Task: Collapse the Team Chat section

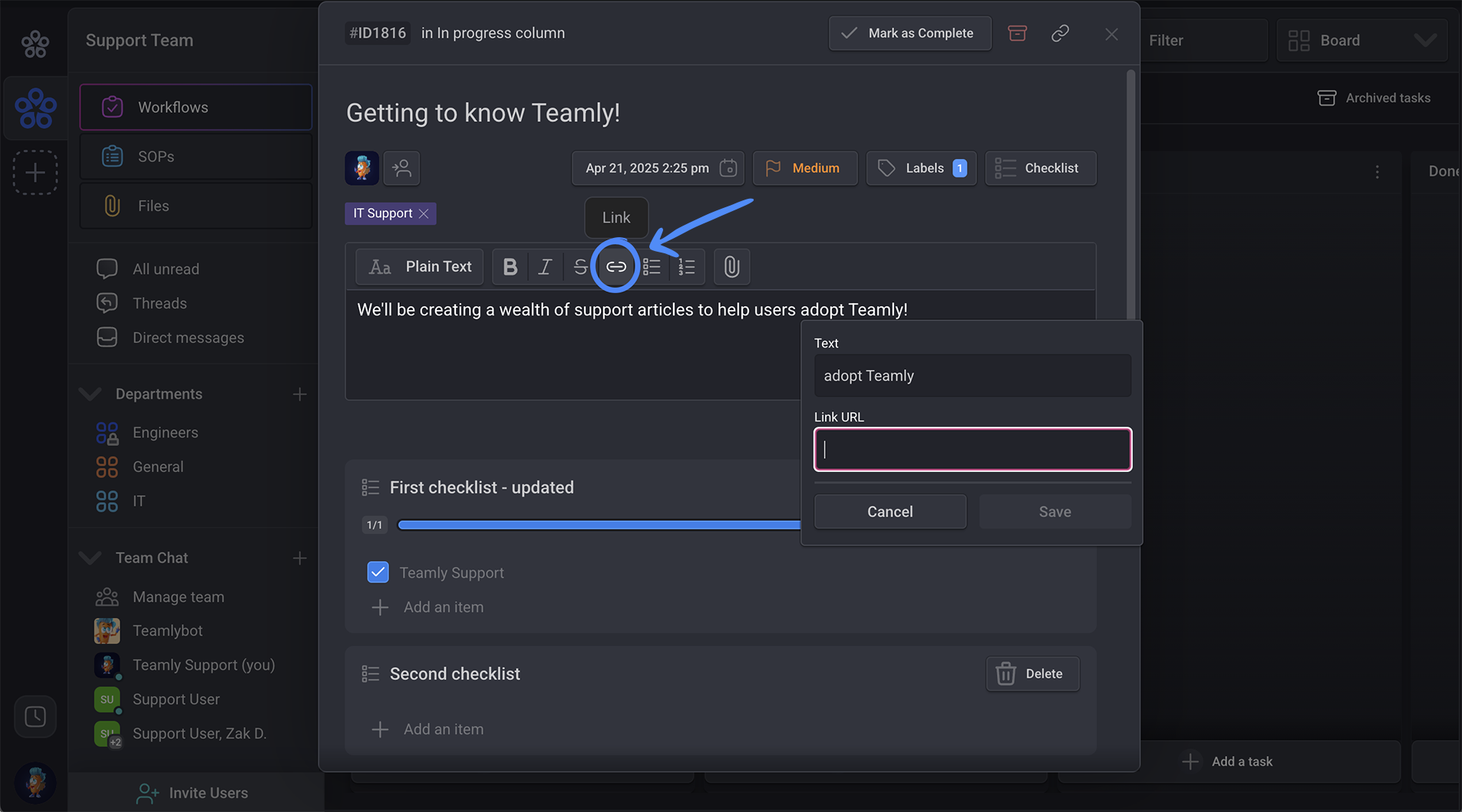Action: click(x=91, y=558)
